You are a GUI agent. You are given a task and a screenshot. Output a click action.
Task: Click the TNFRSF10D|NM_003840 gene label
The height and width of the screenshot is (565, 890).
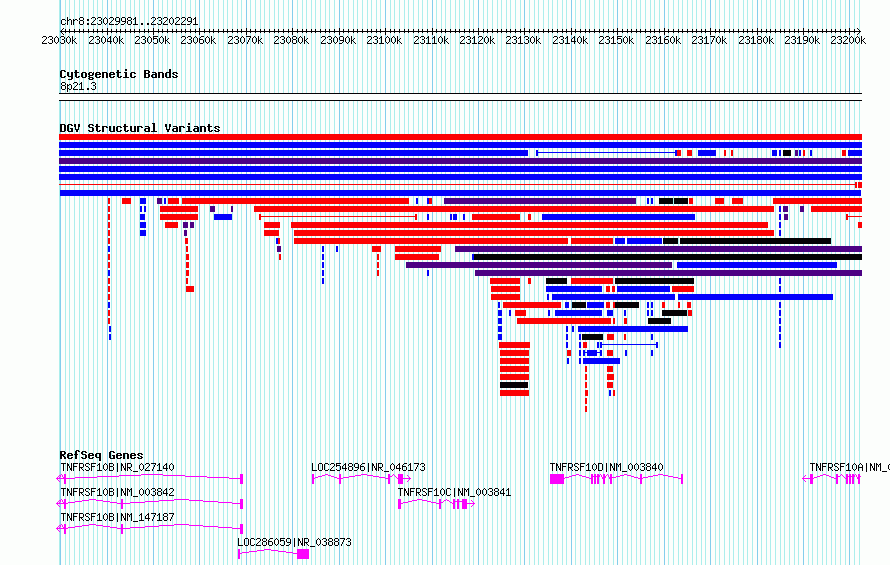[606, 467]
